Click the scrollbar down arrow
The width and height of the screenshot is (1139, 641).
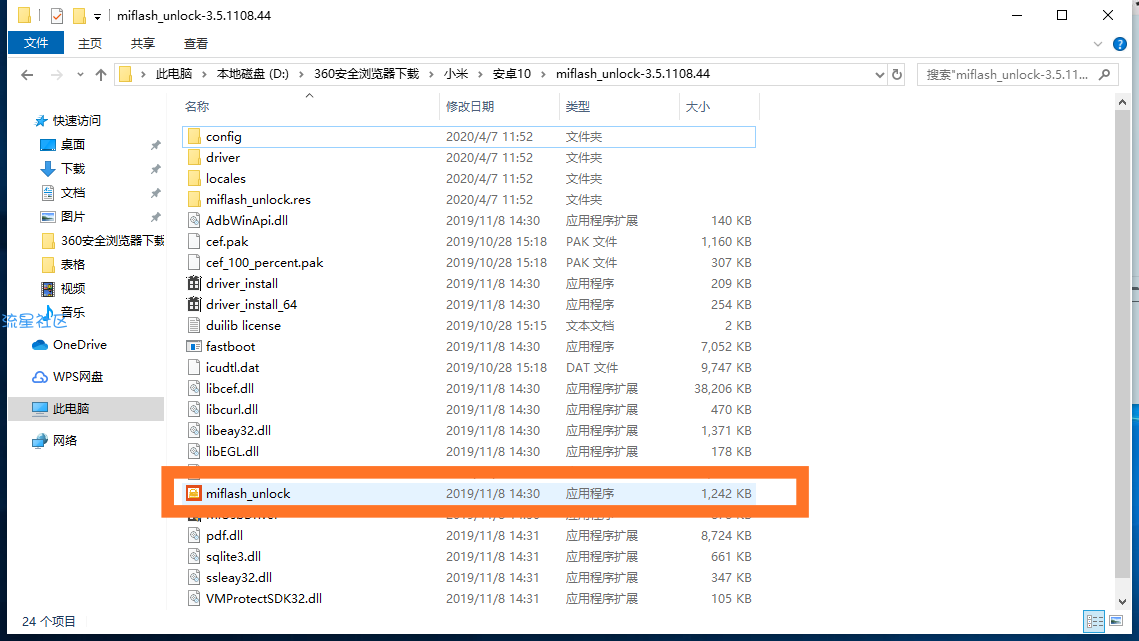[1122, 602]
